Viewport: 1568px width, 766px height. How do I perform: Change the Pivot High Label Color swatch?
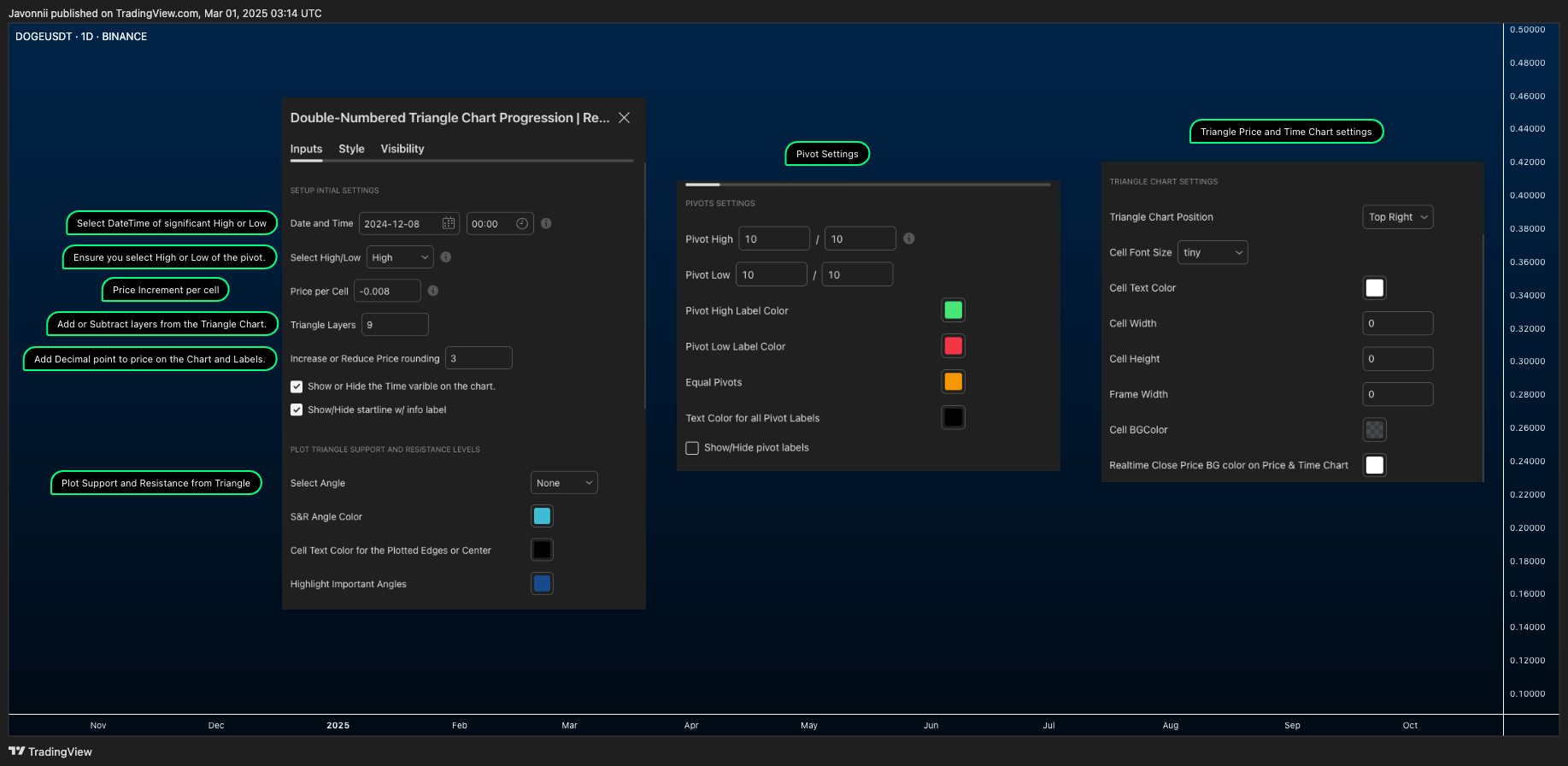(x=954, y=310)
